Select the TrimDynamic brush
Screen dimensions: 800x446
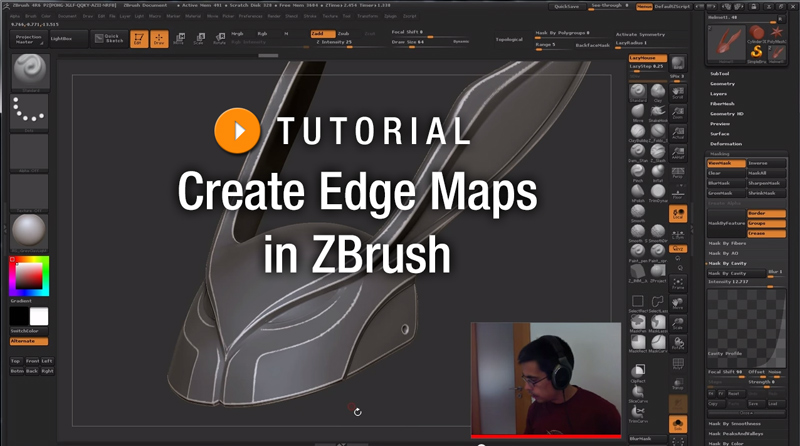tap(658, 192)
